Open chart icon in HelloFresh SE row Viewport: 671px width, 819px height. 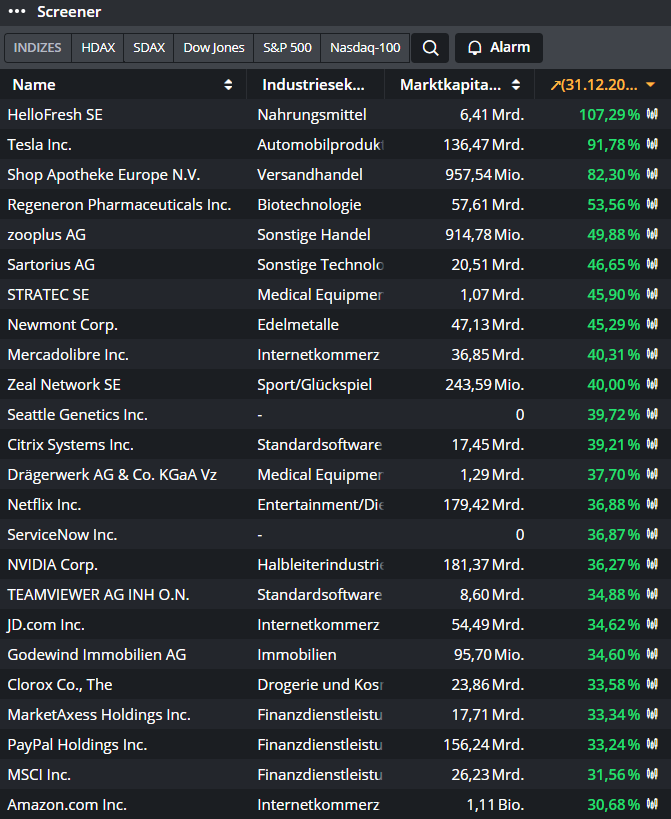pos(652,115)
